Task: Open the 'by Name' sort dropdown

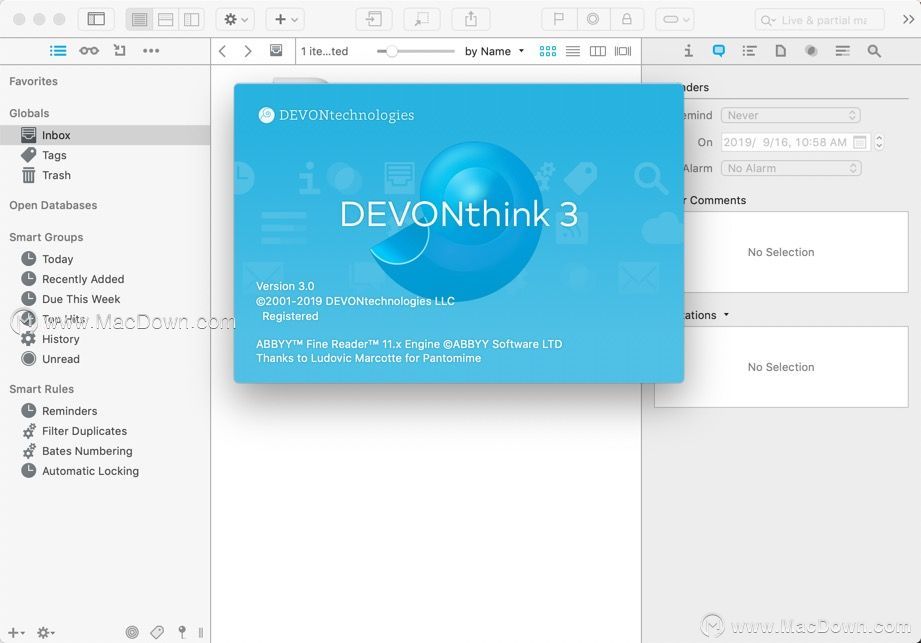Action: point(494,52)
